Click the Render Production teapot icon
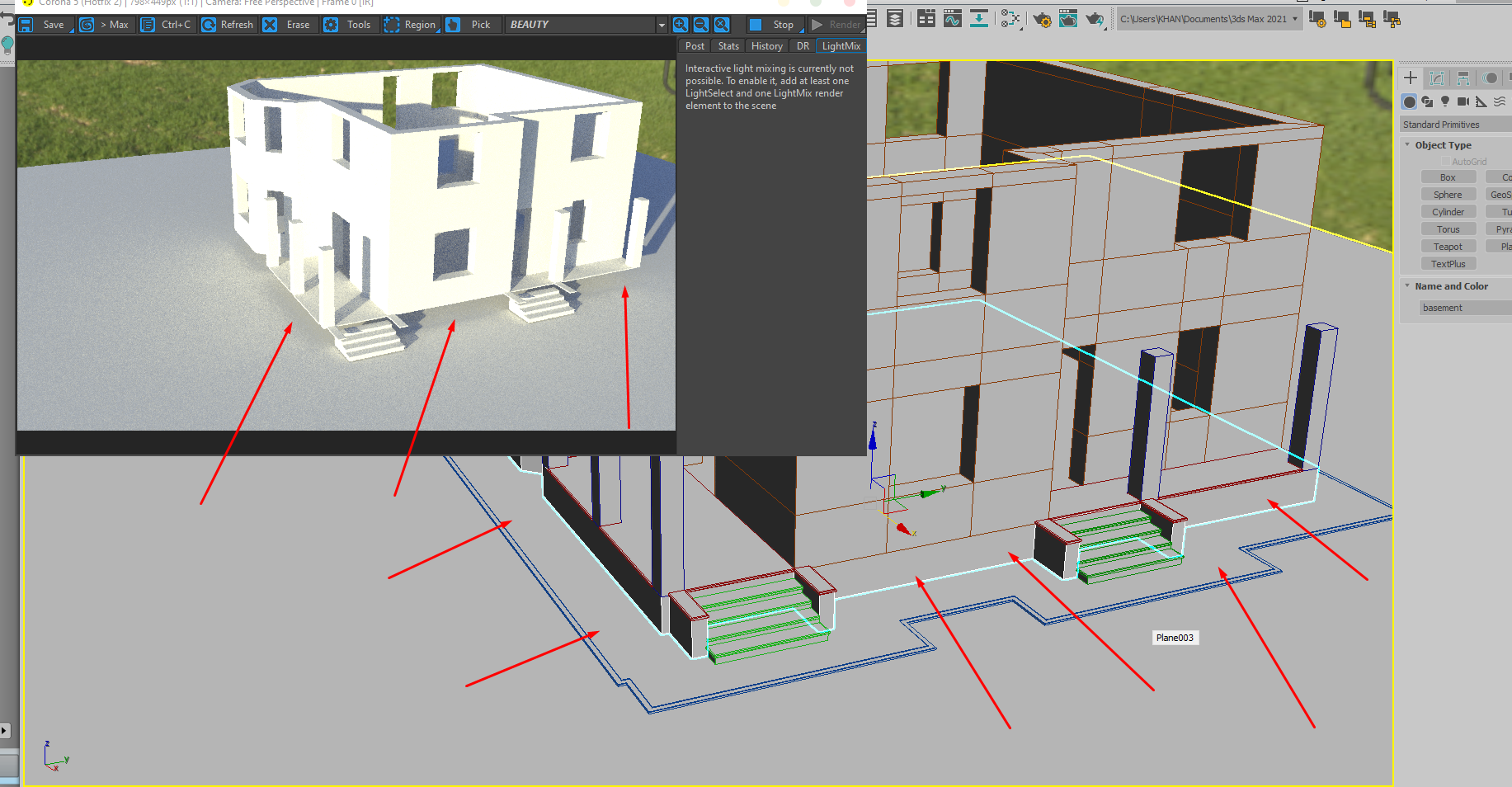The height and width of the screenshot is (787, 1512). coord(1095,18)
